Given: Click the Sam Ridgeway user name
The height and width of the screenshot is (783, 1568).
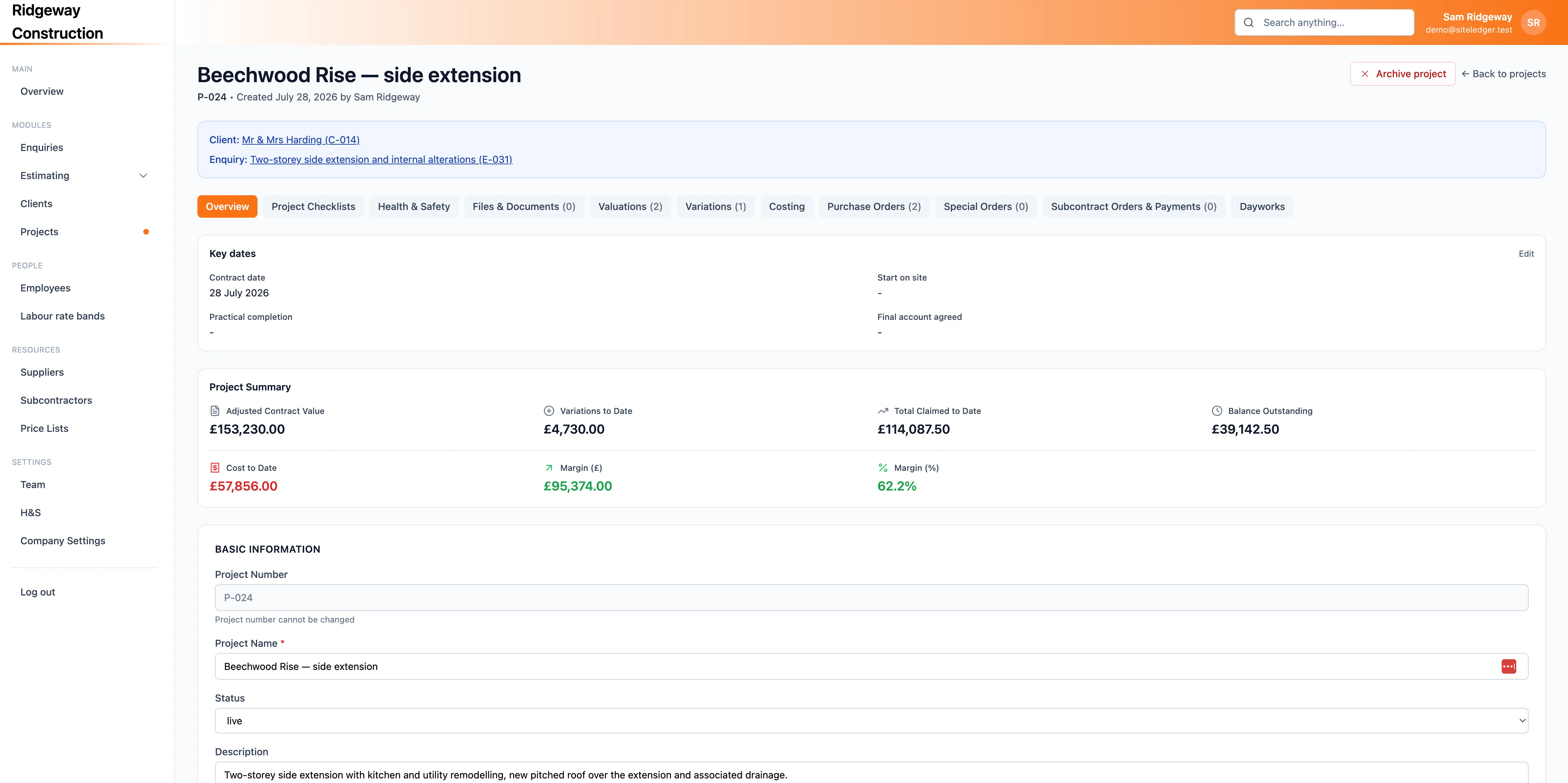Looking at the screenshot, I should (x=1477, y=17).
